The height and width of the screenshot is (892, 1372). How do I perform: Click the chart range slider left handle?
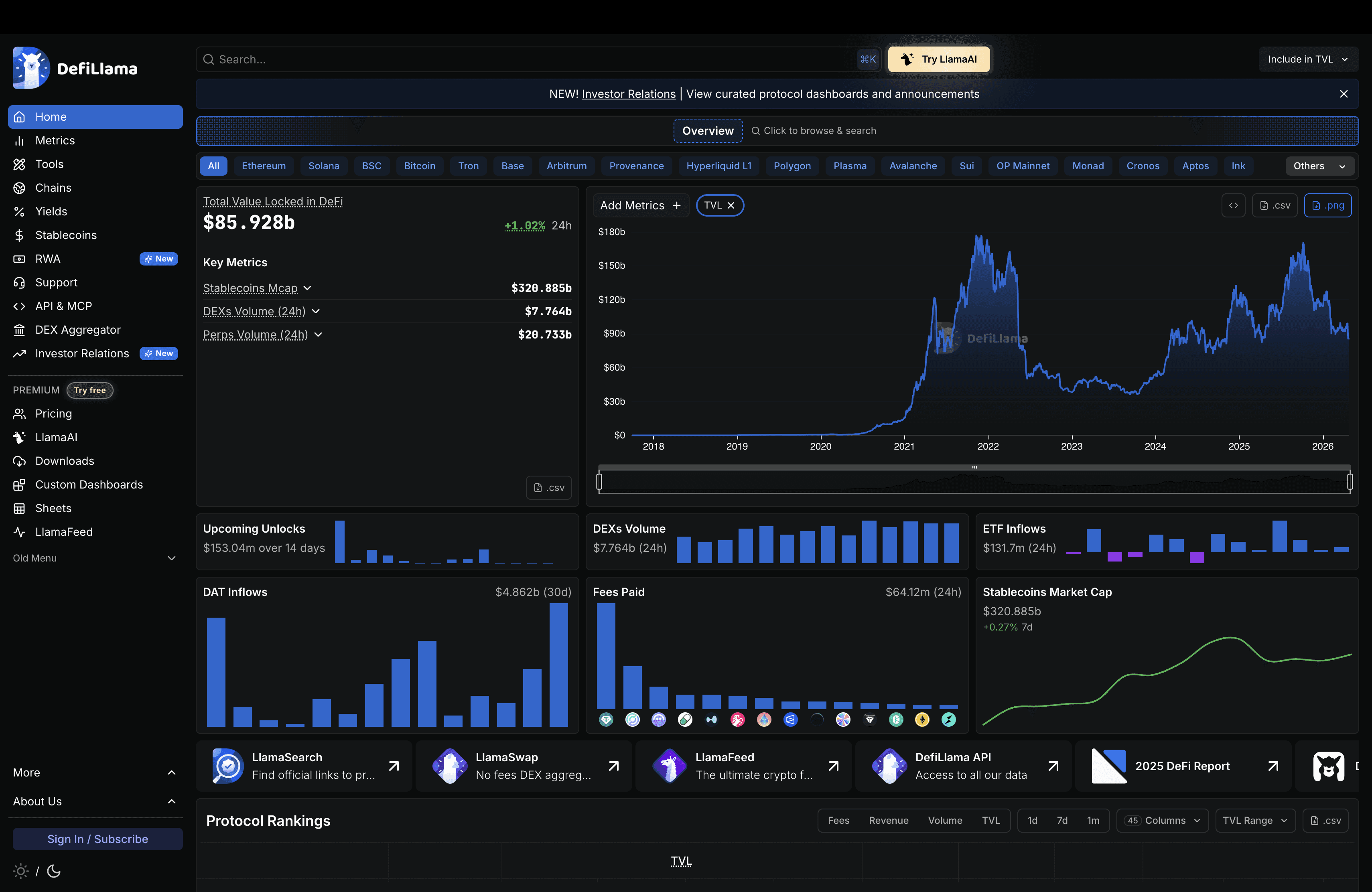[x=599, y=481]
